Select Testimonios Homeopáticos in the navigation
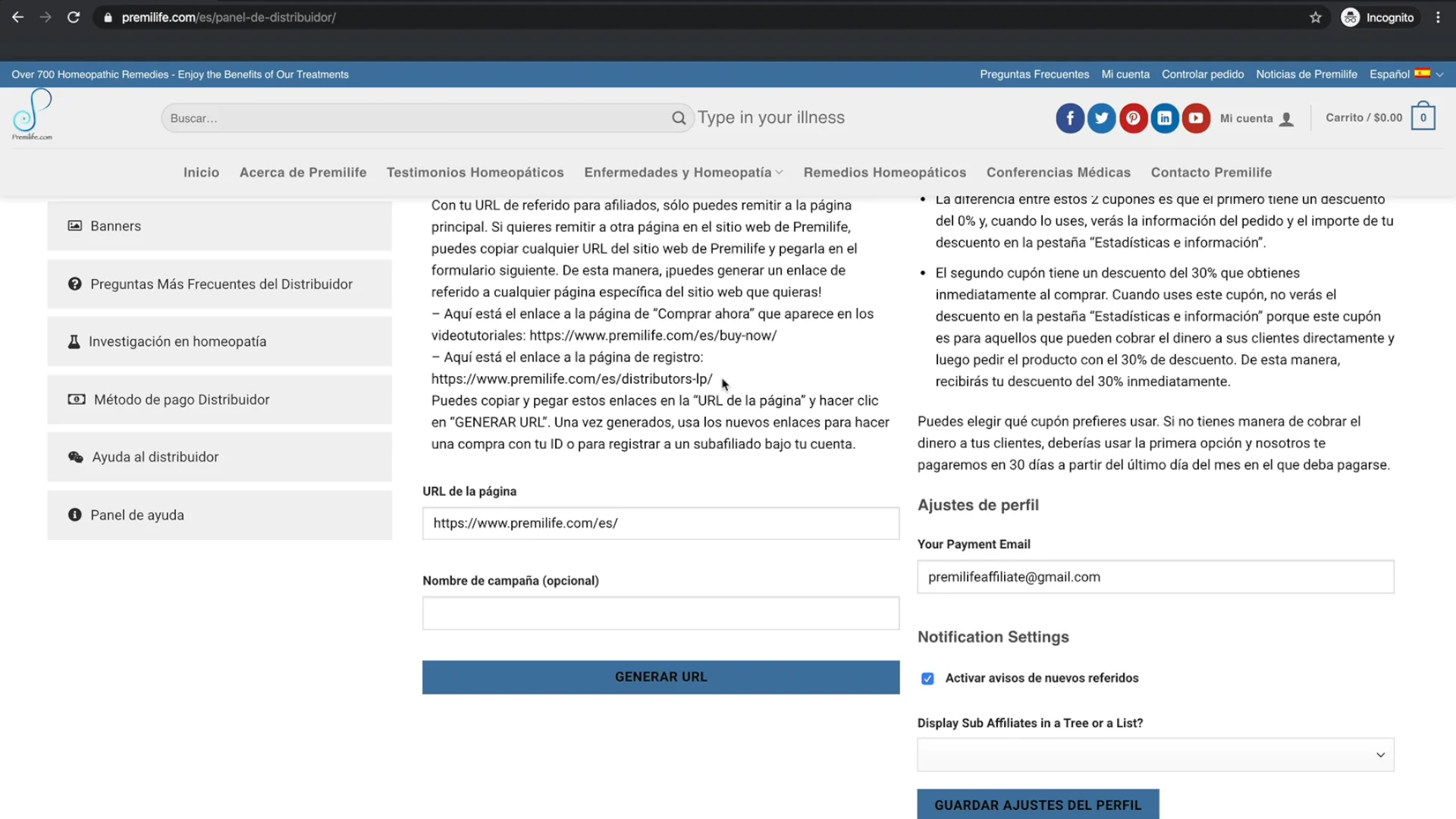Screen dimensions: 1456x819 (475, 172)
